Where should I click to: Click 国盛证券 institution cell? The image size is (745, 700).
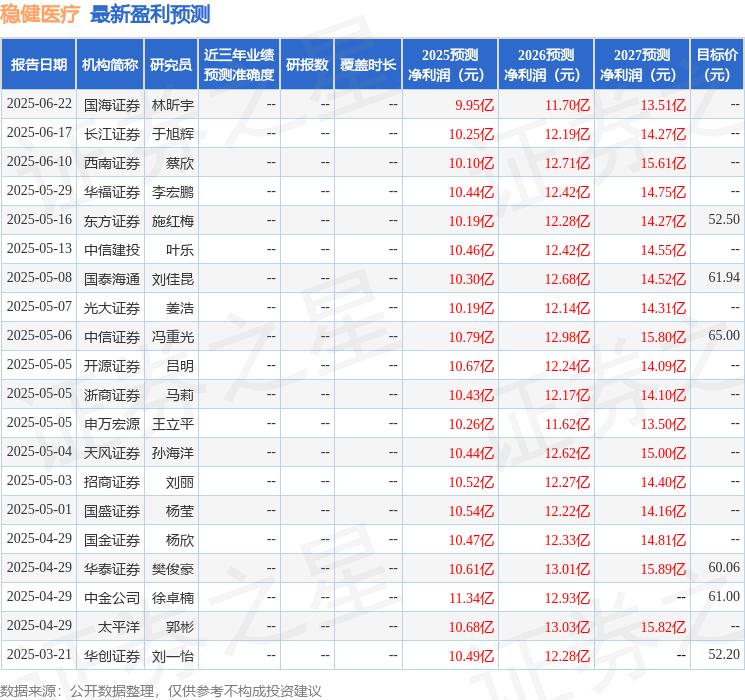pyautogui.click(x=112, y=510)
